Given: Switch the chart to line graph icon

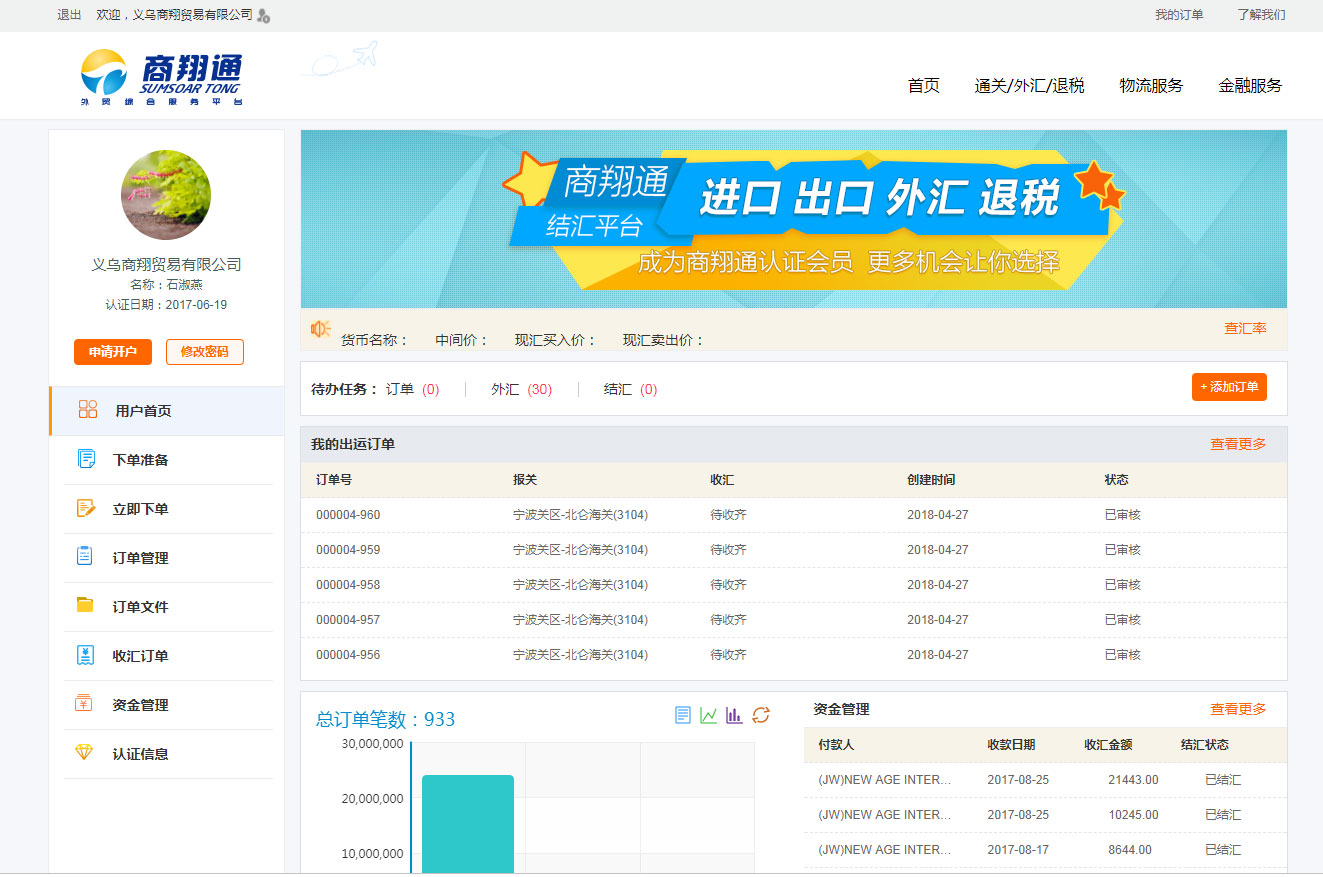Looking at the screenshot, I should tap(708, 715).
